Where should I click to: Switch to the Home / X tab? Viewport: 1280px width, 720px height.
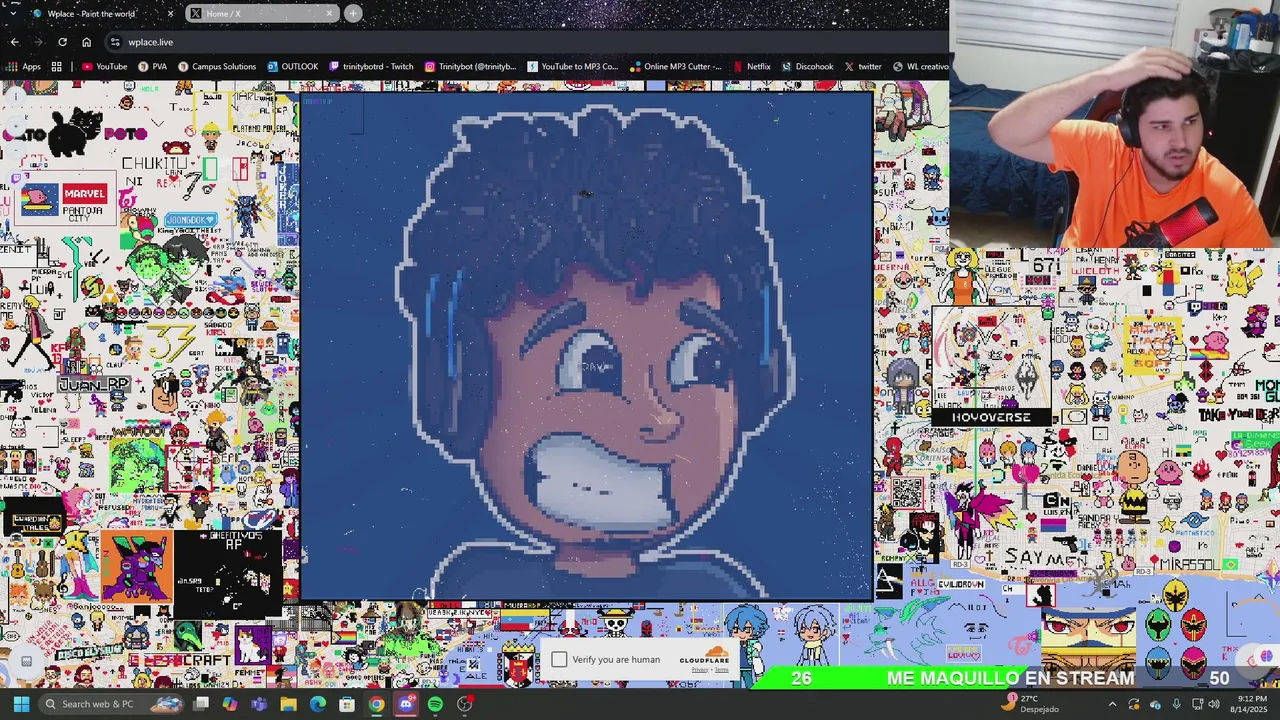click(260, 13)
